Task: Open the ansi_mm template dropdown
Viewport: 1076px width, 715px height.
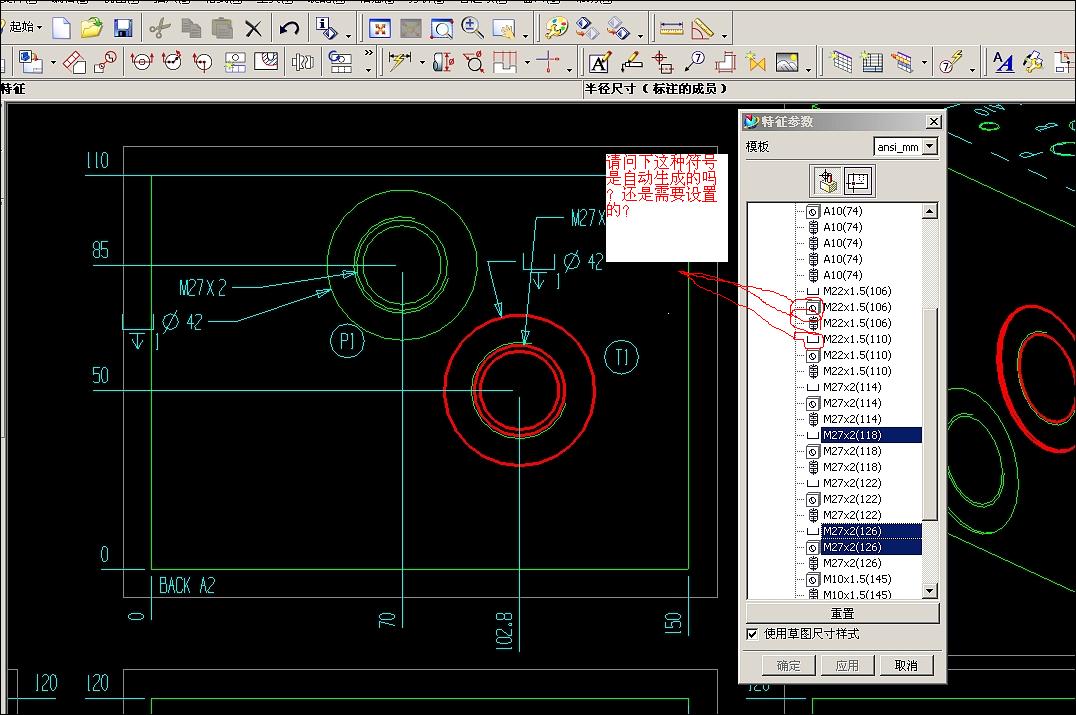Action: (930, 147)
